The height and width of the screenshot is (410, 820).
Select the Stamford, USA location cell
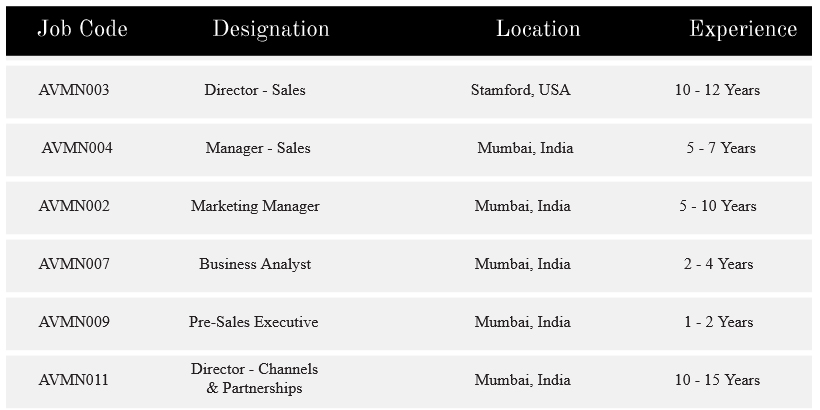520,90
